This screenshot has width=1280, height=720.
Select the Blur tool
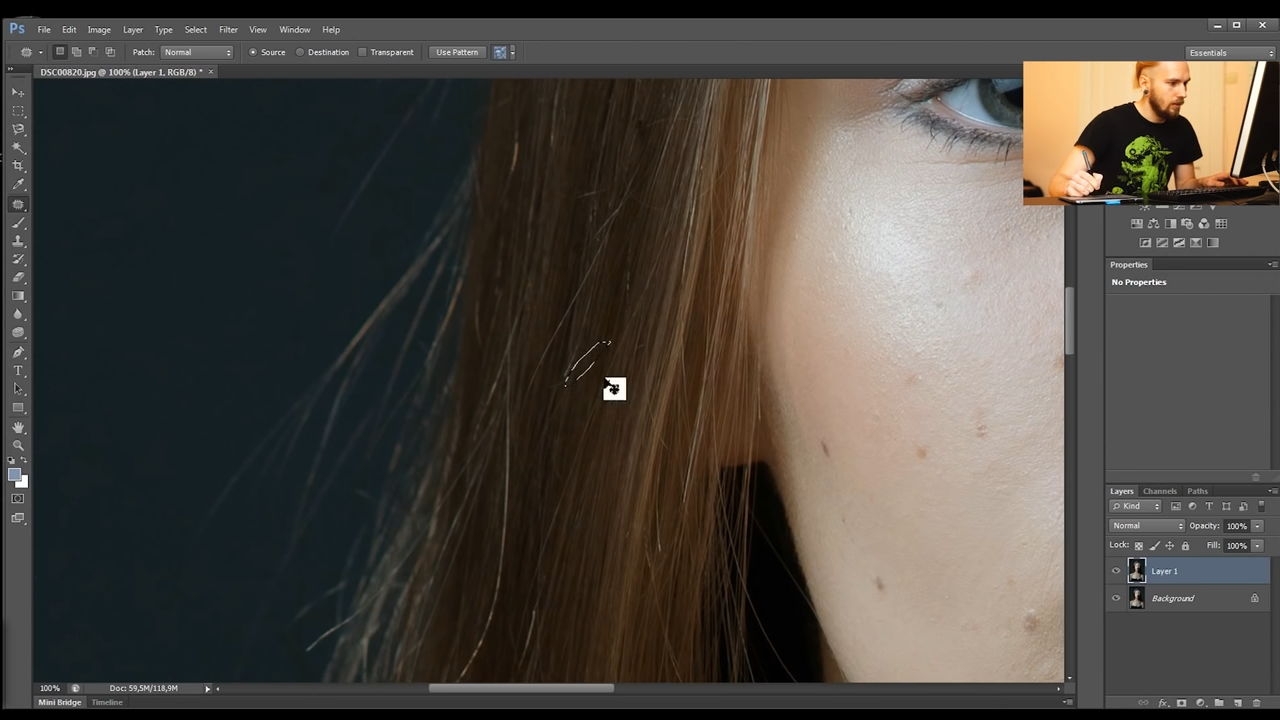click(x=18, y=315)
